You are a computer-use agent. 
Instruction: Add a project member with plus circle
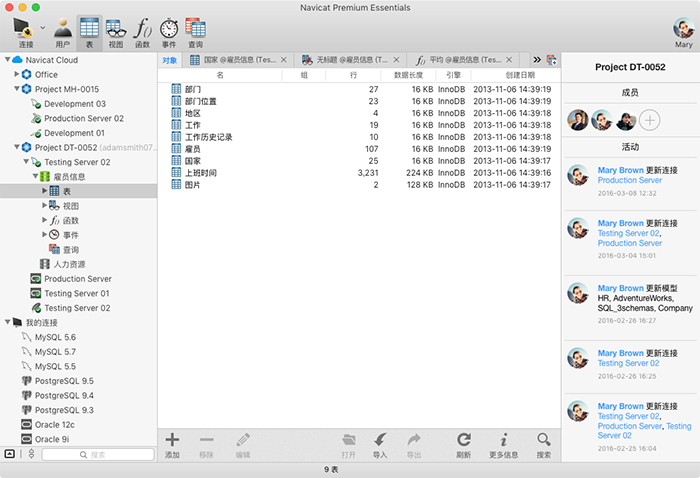[x=650, y=120]
